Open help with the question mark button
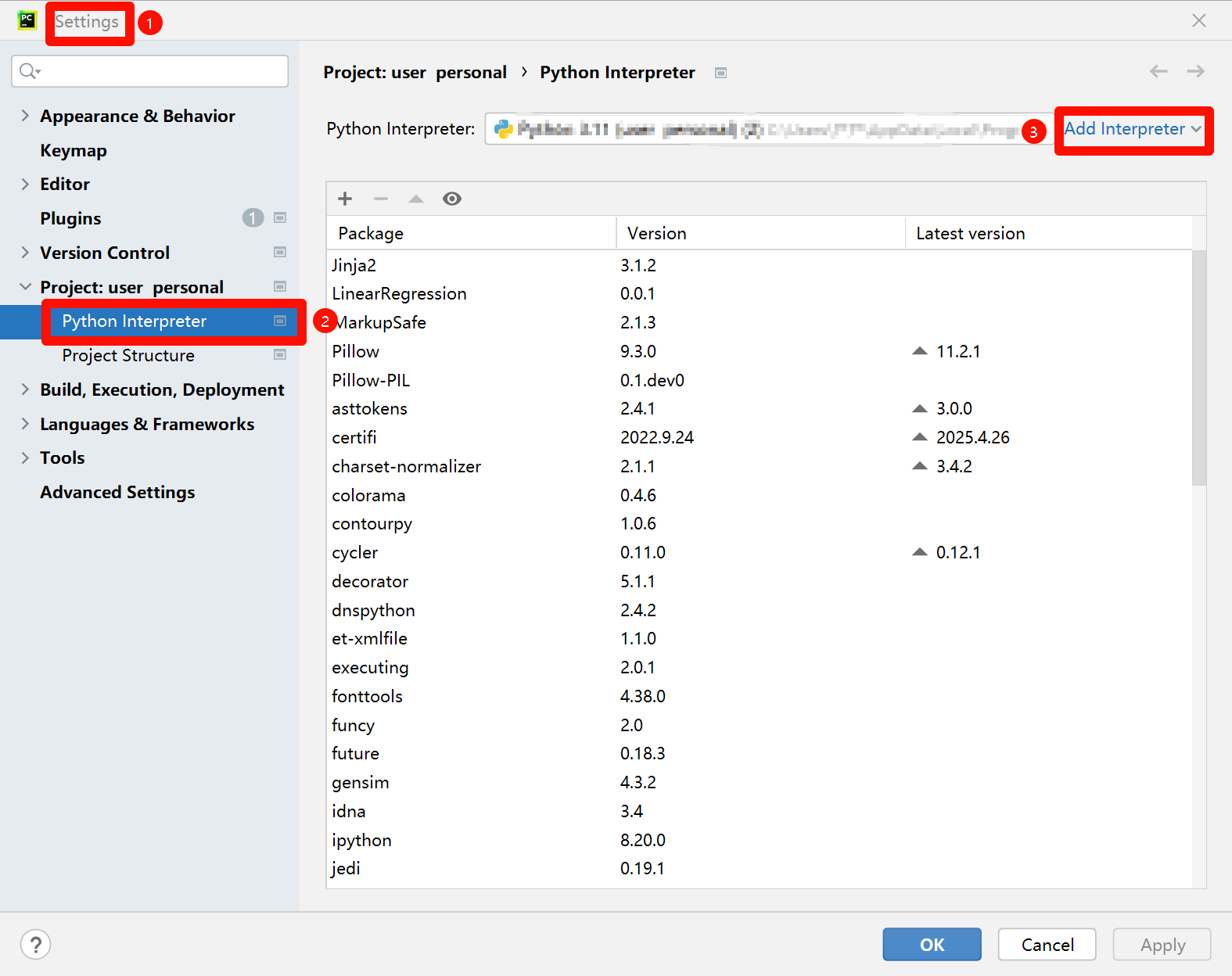1232x976 pixels. click(36, 944)
